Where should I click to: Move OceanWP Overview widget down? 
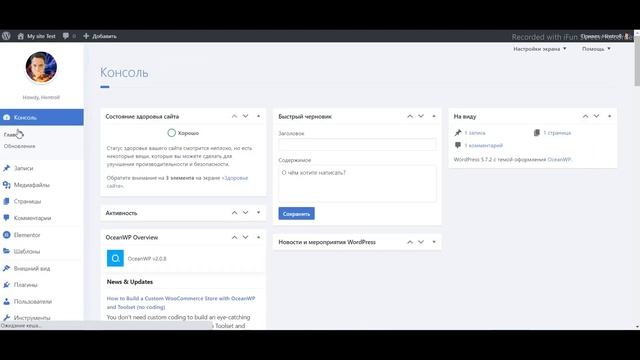(245, 237)
